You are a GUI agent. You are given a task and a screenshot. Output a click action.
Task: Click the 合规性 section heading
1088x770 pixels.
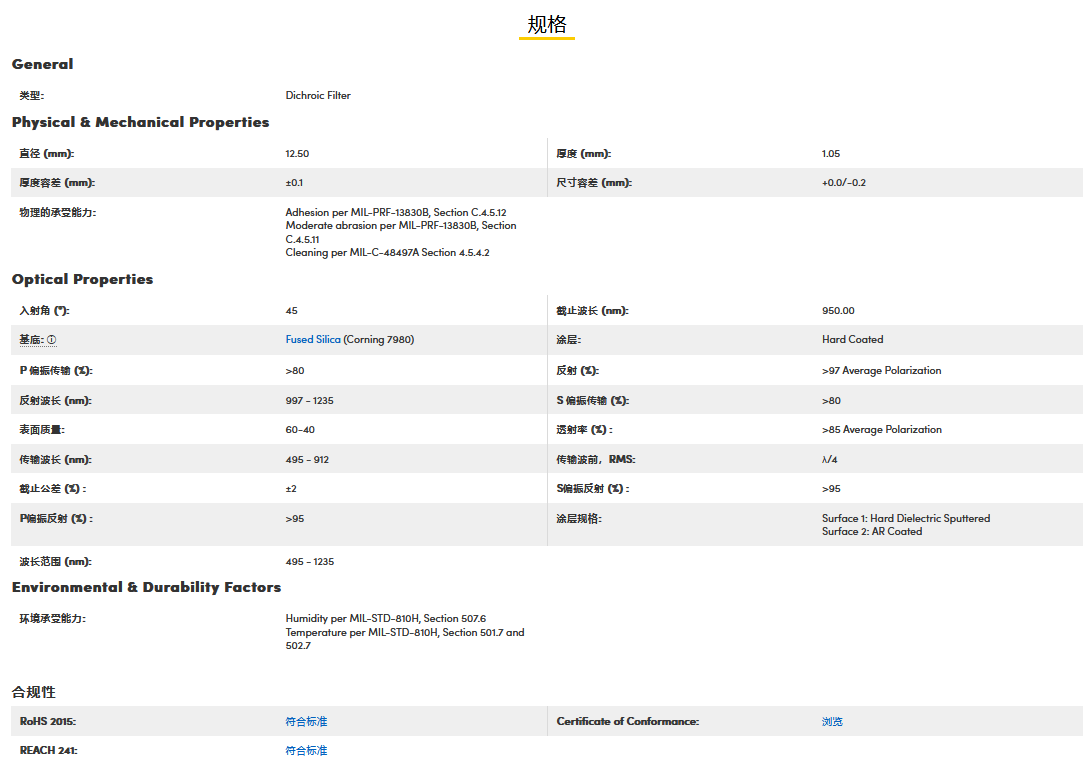(x=33, y=692)
